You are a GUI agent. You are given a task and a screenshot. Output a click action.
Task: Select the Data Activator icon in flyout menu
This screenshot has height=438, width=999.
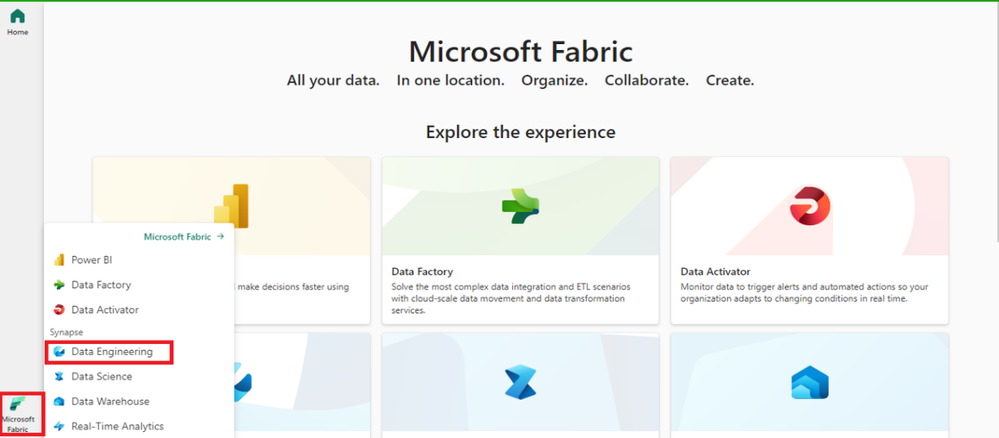click(x=59, y=310)
